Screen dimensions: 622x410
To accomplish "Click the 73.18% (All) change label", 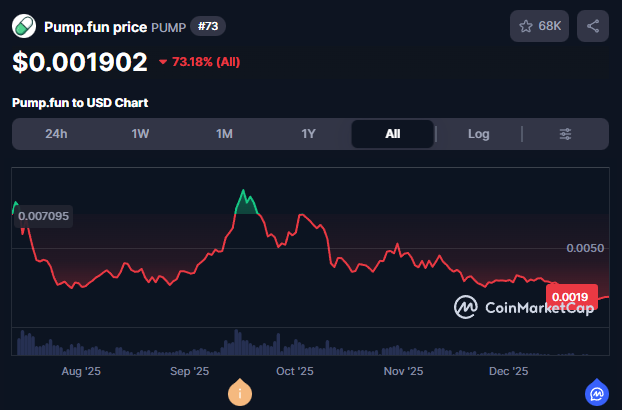I will (206, 62).
